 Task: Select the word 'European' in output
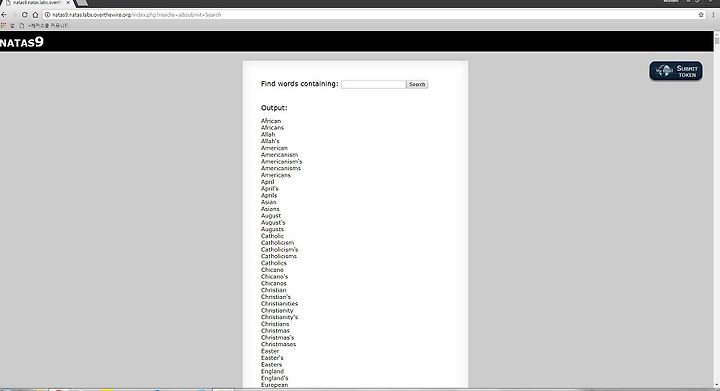pyautogui.click(x=275, y=385)
